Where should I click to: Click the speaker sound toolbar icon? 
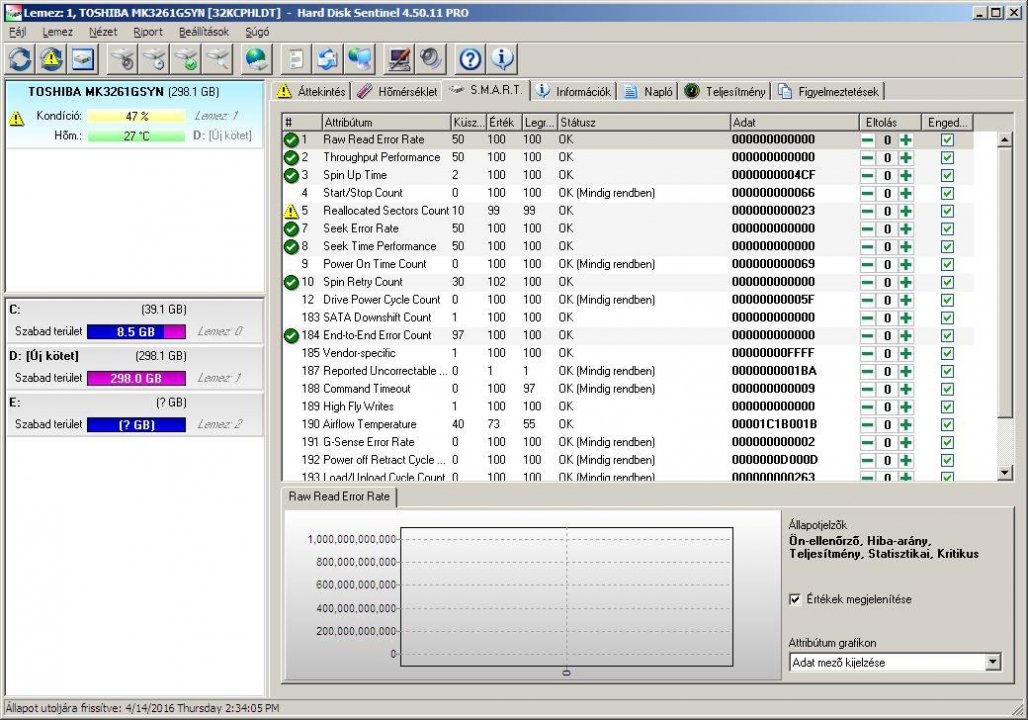tap(430, 60)
